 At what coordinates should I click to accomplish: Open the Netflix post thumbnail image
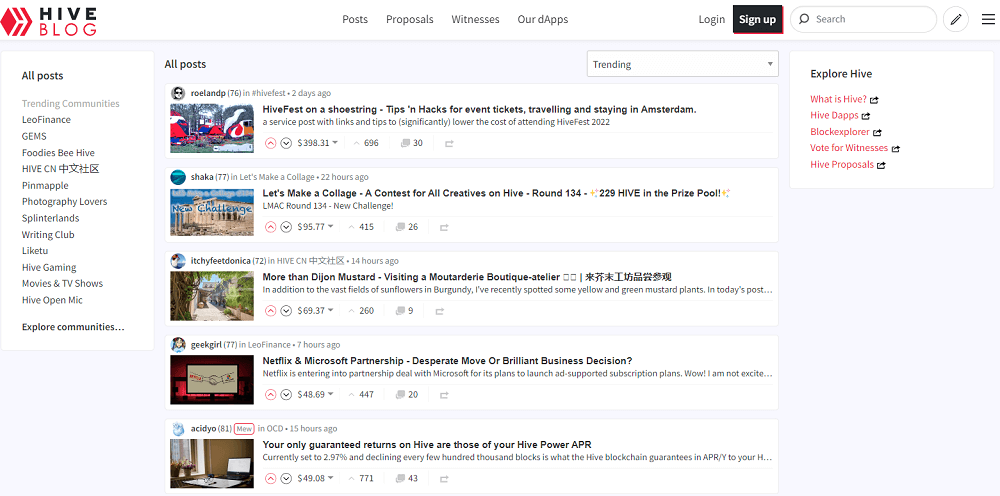pyautogui.click(x=212, y=380)
